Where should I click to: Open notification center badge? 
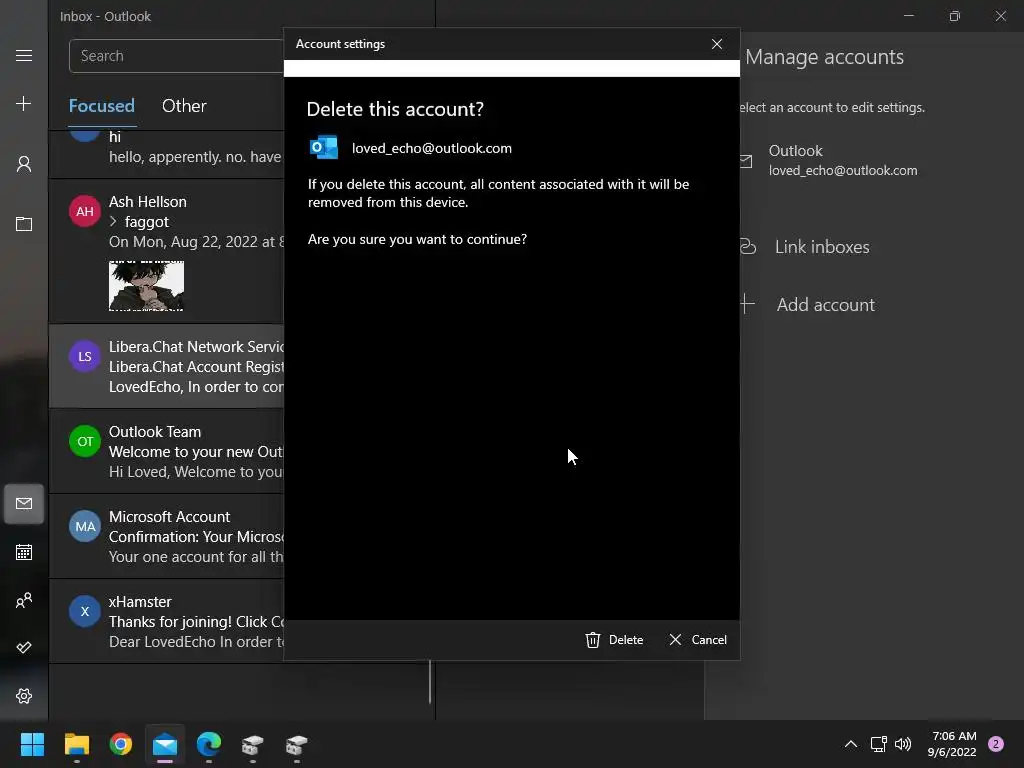(x=996, y=744)
